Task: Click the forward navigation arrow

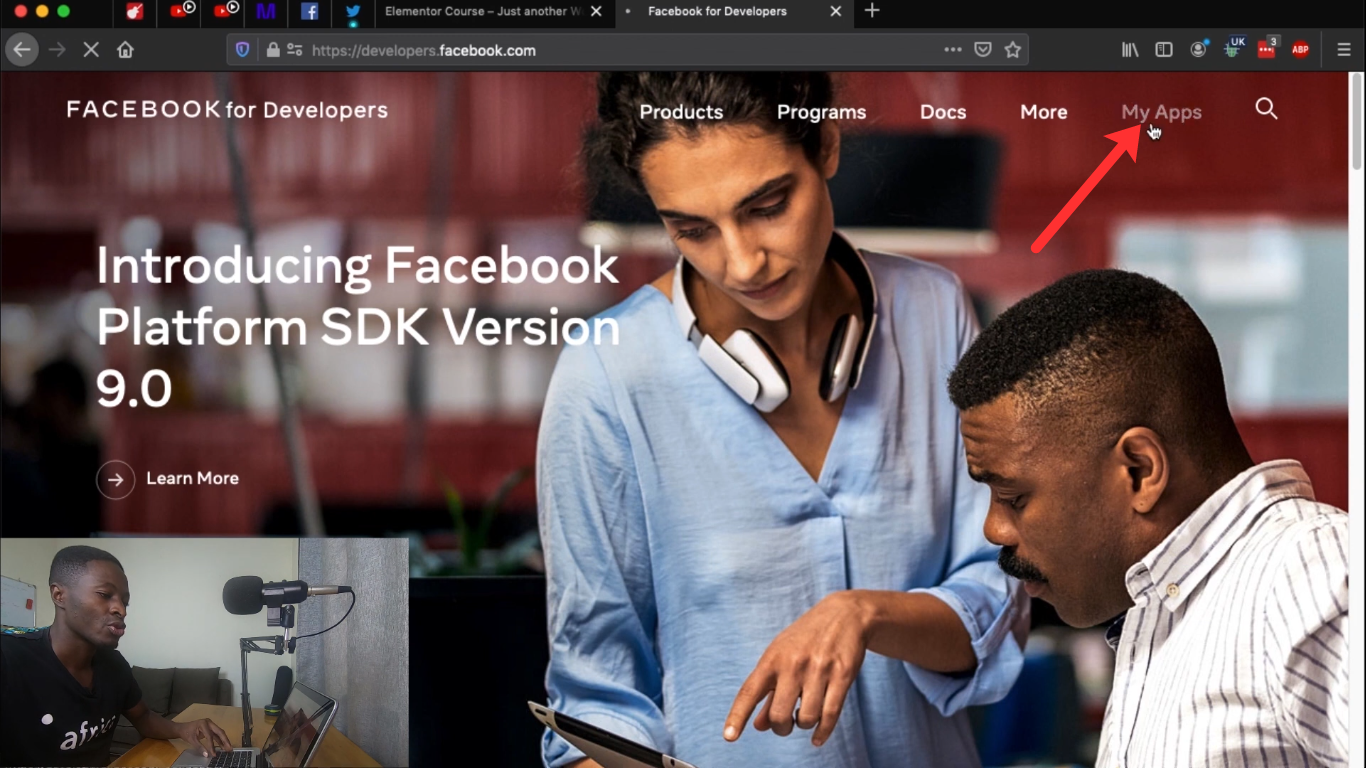Action: coord(57,50)
